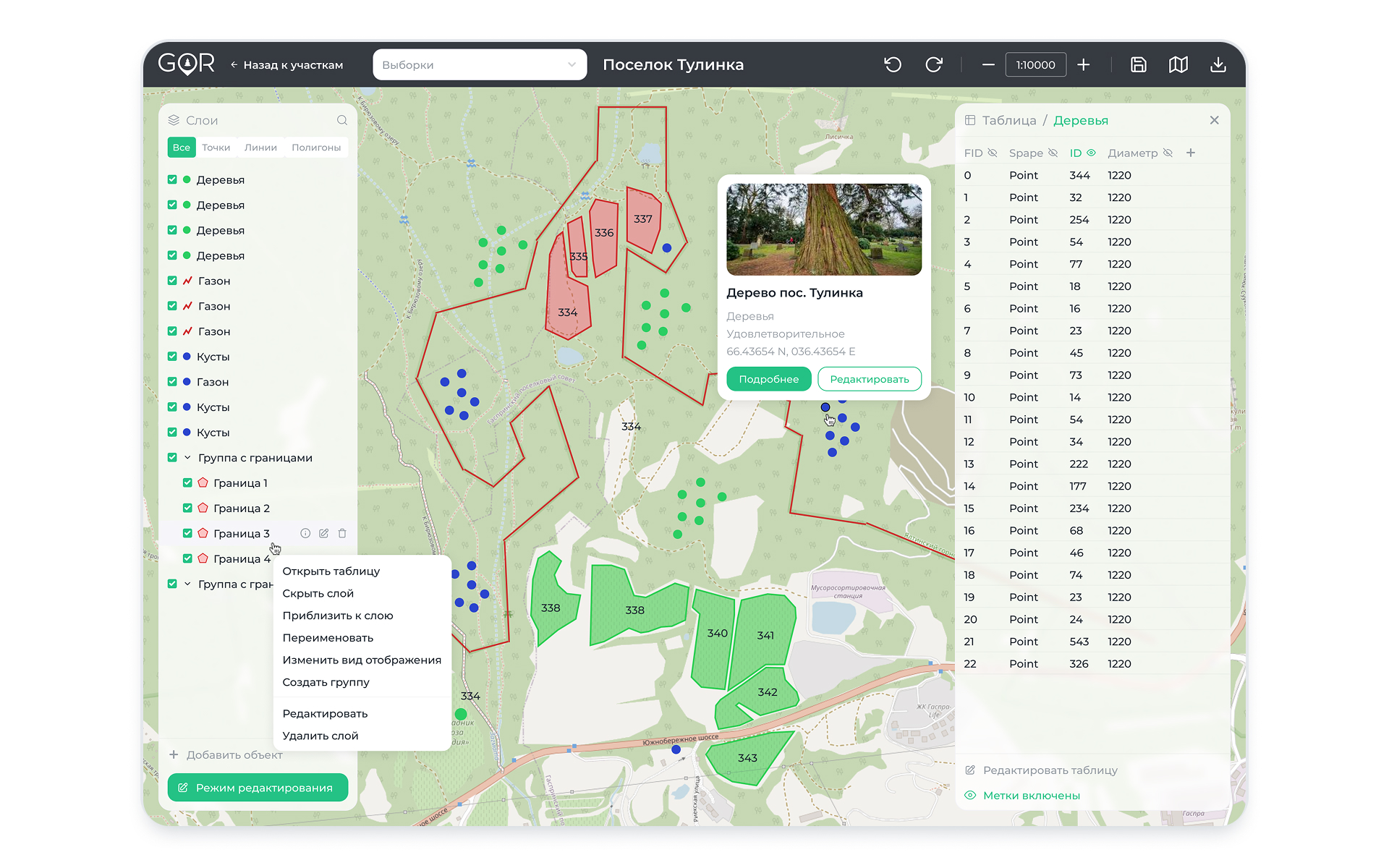Click the 1:10000 scale field
The image size is (1389, 868).
[x=1035, y=64]
